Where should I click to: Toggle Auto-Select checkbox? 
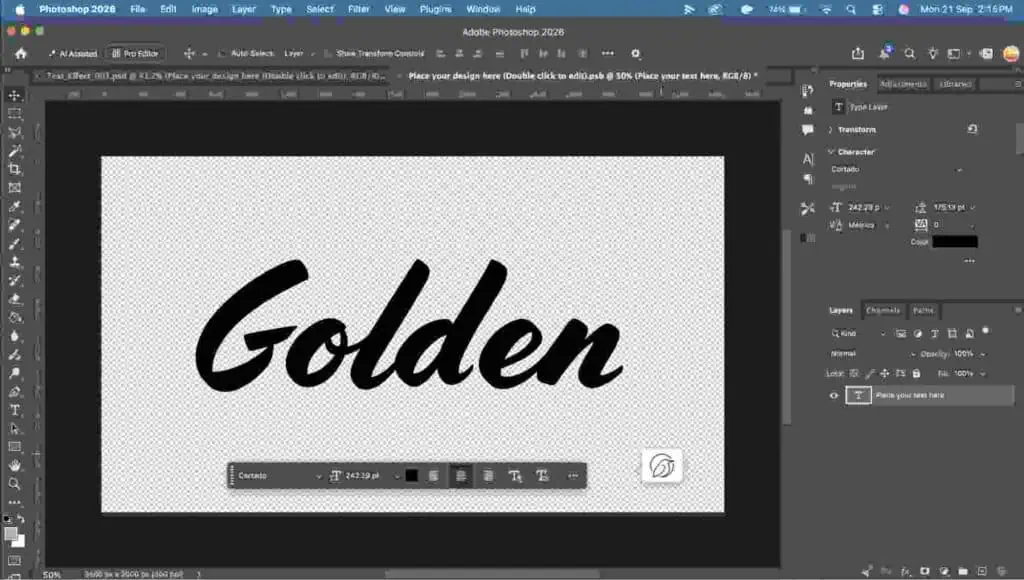[222, 54]
